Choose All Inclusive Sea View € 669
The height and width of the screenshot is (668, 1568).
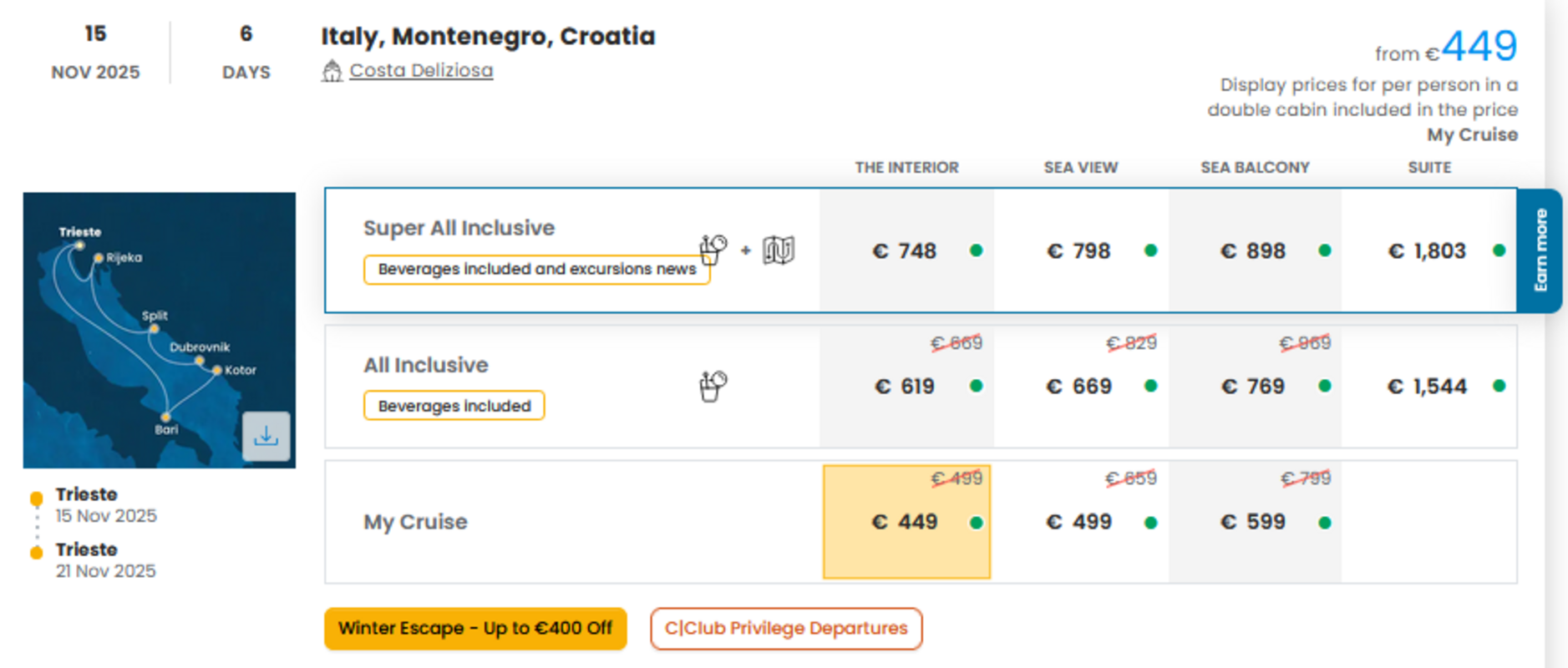(1081, 387)
